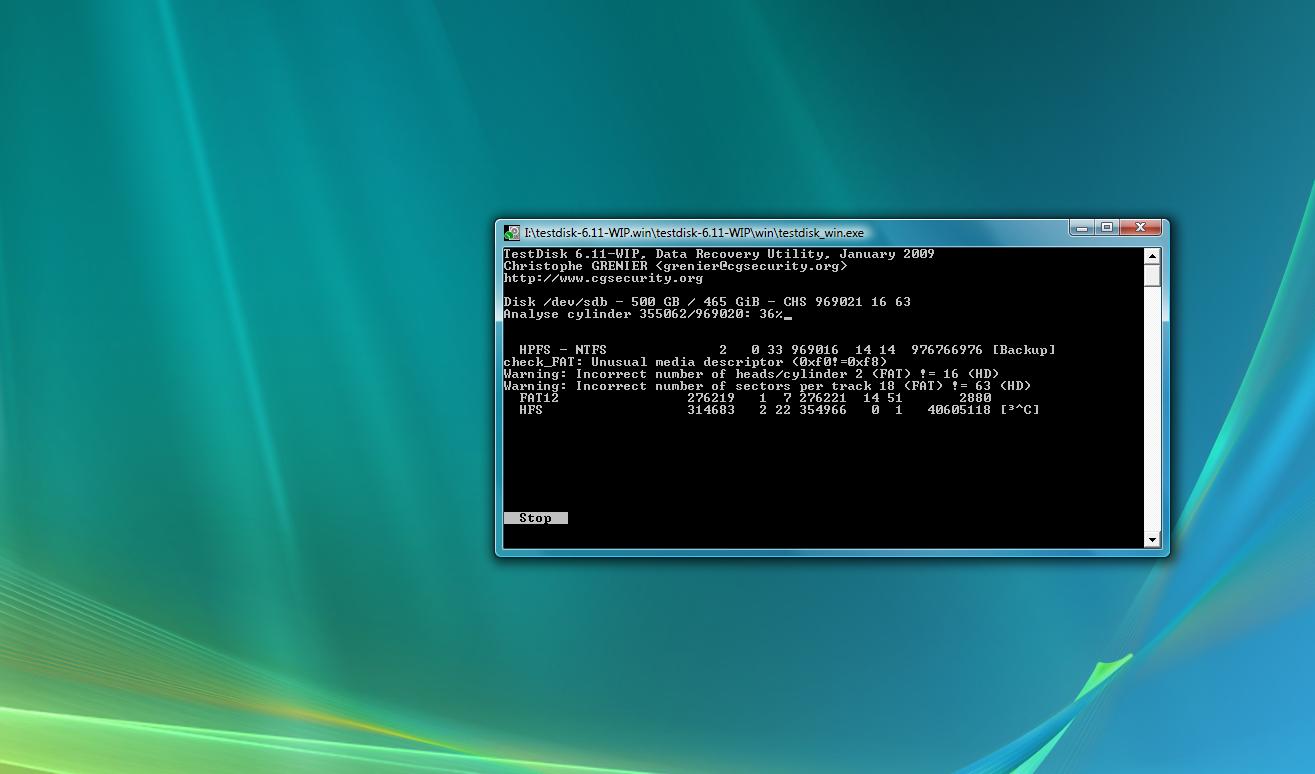
Task: Click the Analyse cylinder 36% progress line
Action: pyautogui.click(x=647, y=314)
